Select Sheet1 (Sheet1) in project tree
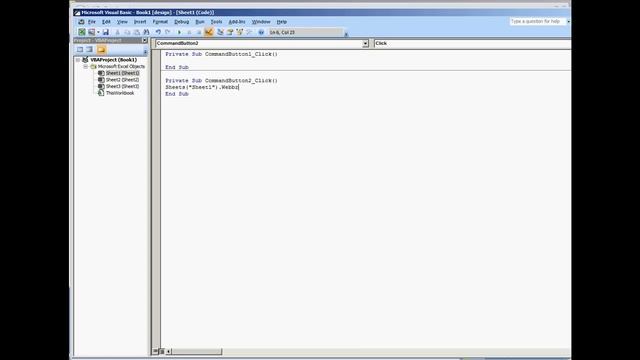 [122, 73]
